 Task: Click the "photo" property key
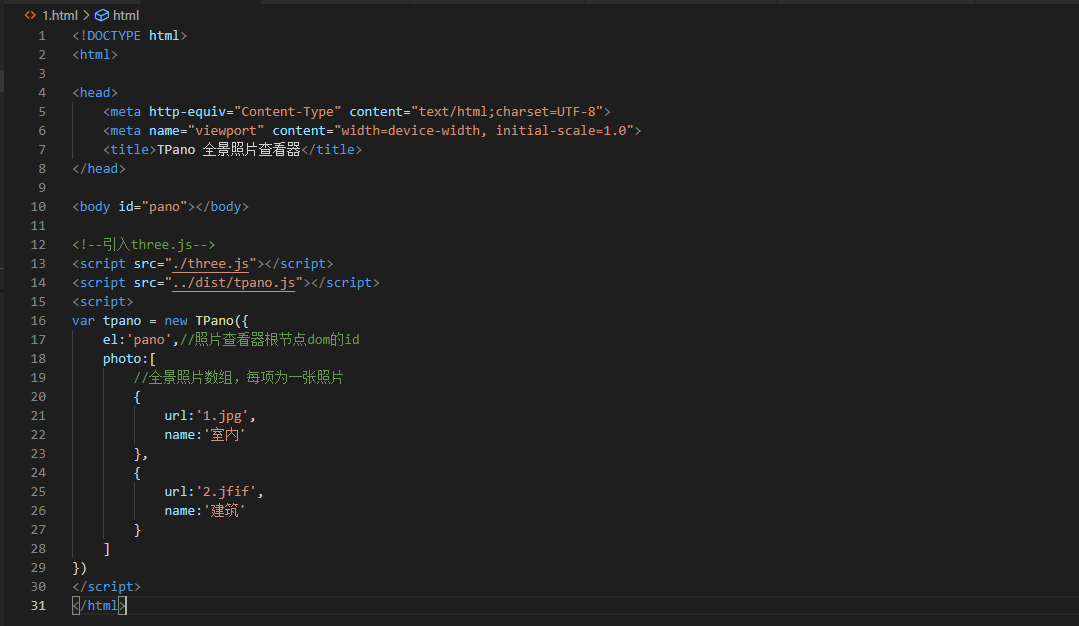[x=122, y=359]
